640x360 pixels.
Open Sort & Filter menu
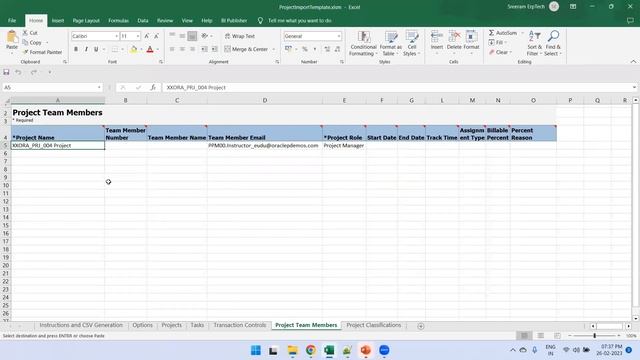534,43
